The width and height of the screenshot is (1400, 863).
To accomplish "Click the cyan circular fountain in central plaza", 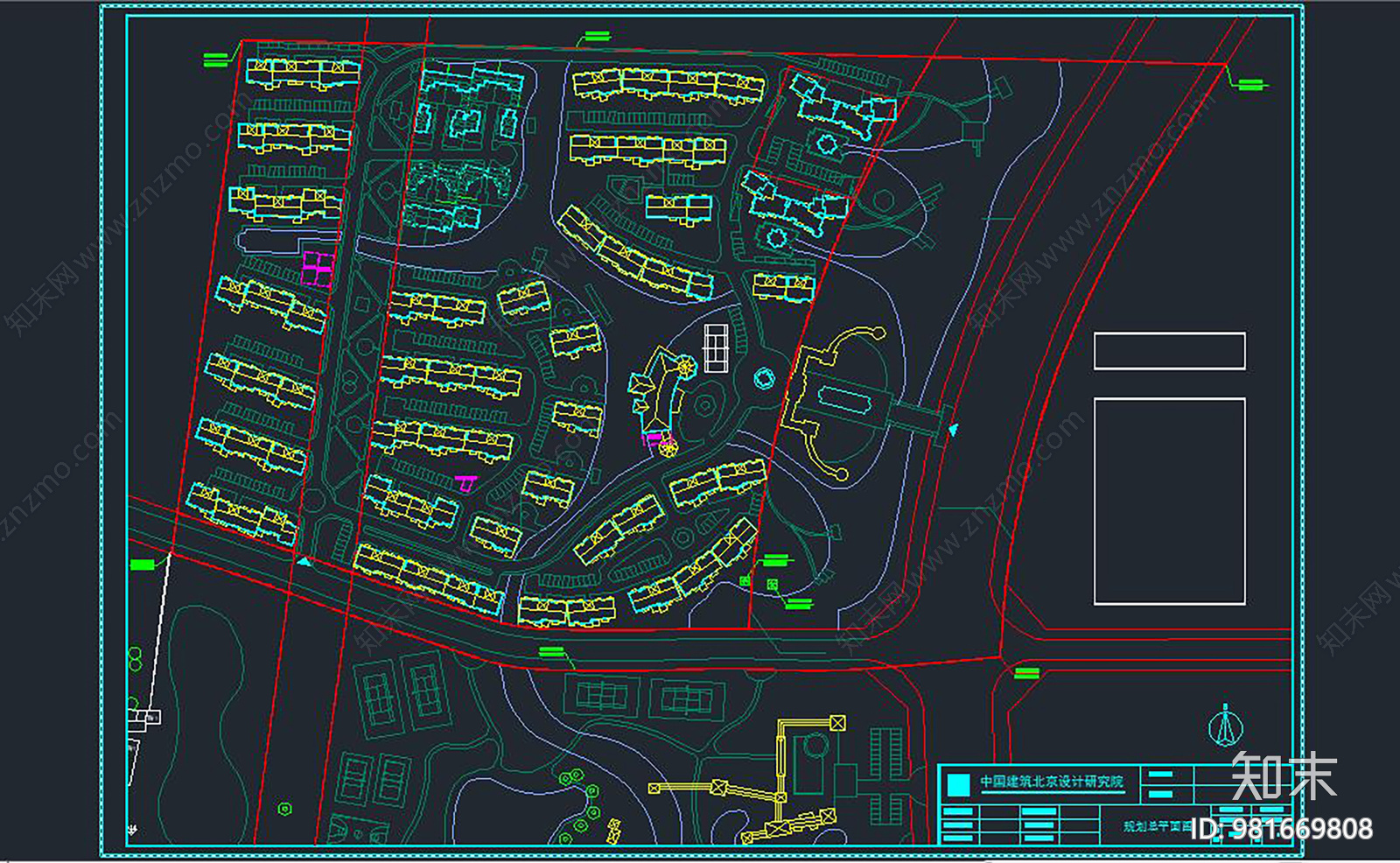I will click(x=764, y=378).
